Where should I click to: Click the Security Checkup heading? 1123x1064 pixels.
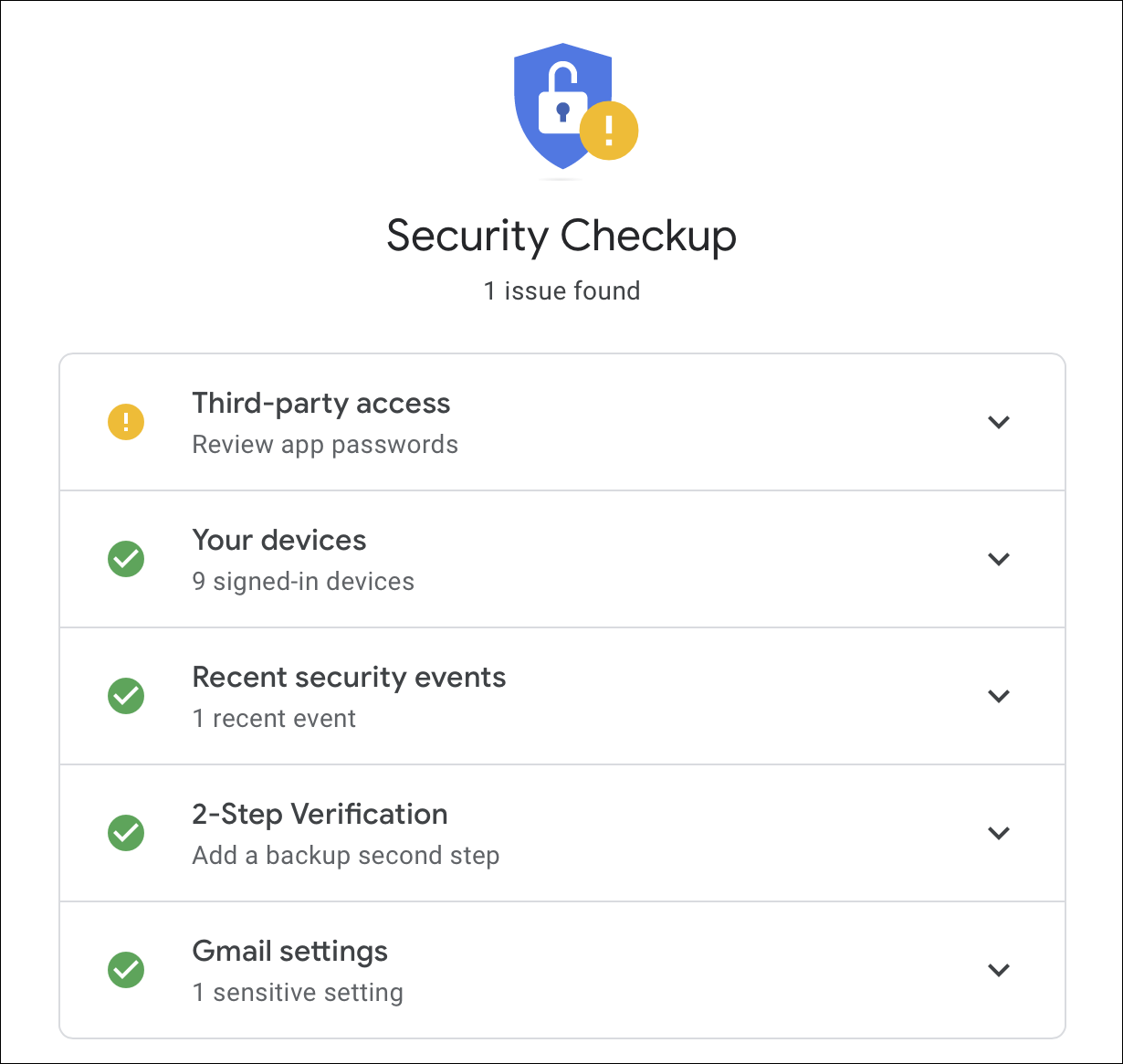[x=561, y=237]
